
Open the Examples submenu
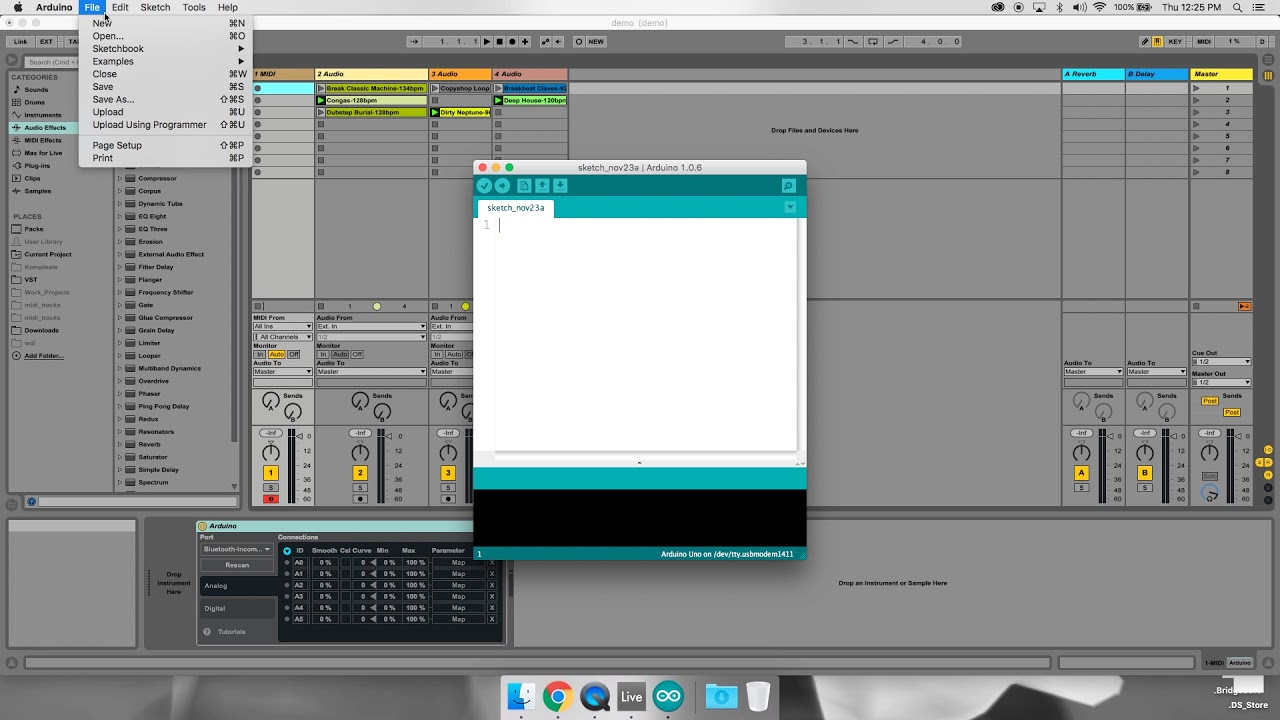(165, 61)
